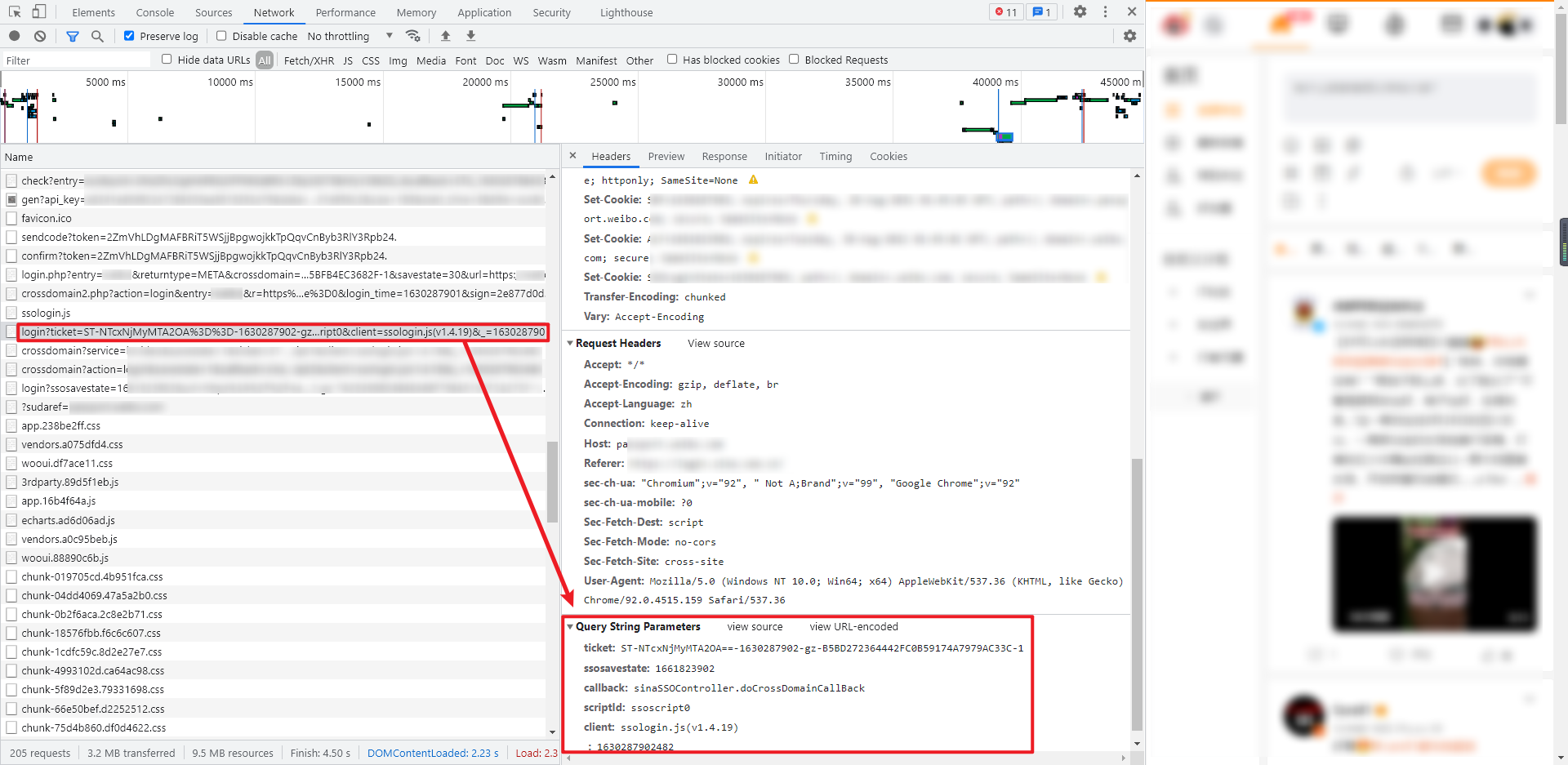Click the Filter input field
Viewport: 1568px width, 765px height.
[x=77, y=60]
